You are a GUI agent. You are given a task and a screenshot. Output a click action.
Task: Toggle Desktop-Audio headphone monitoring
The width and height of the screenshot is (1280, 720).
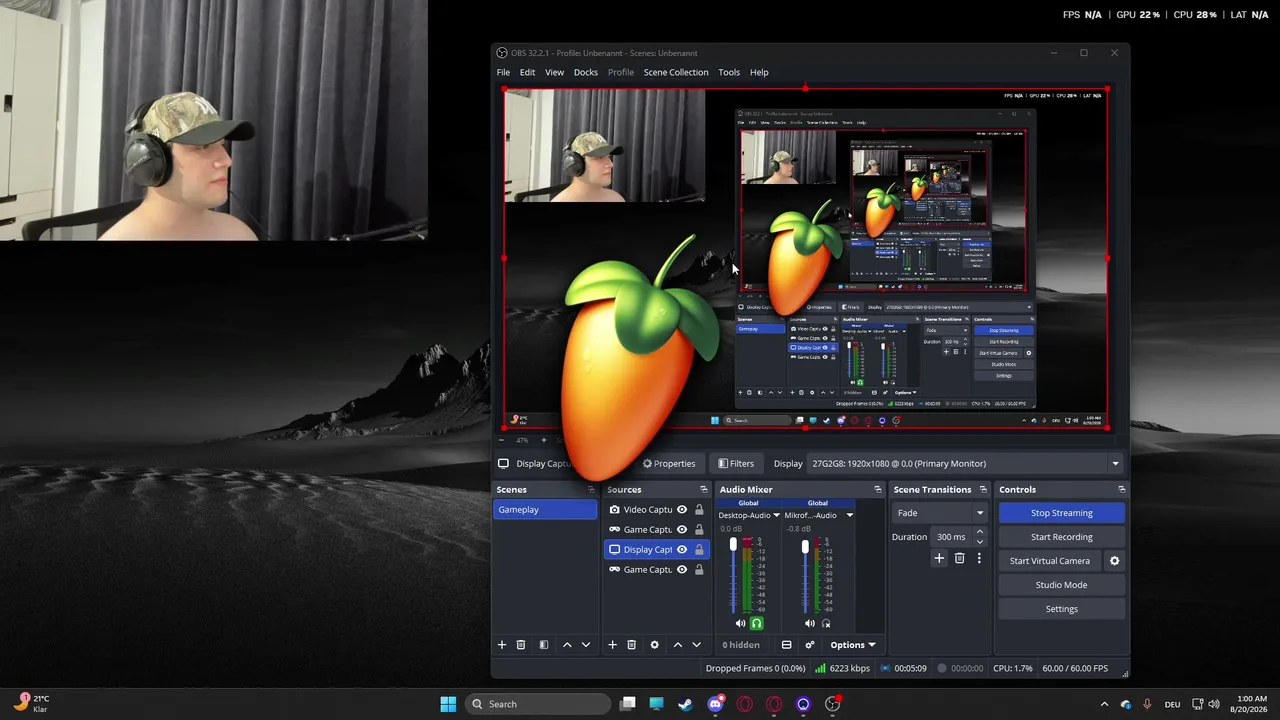[757, 624]
